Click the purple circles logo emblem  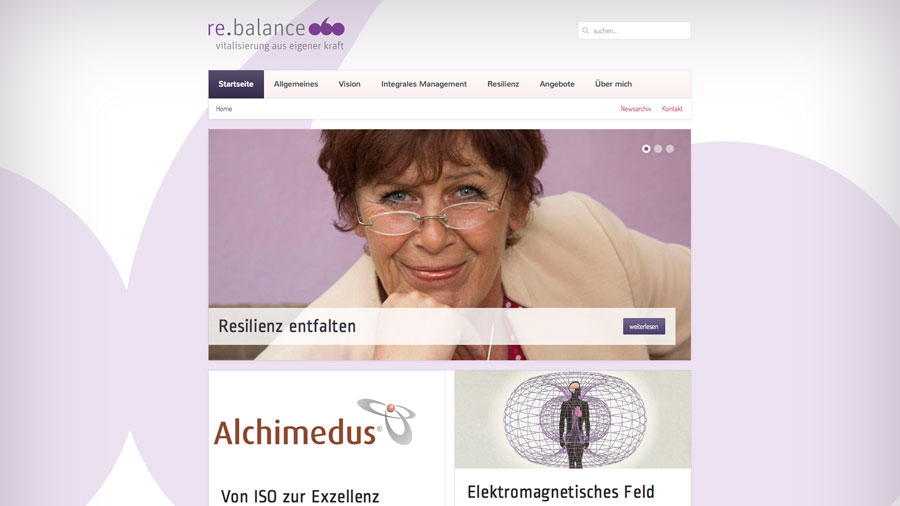point(327,28)
